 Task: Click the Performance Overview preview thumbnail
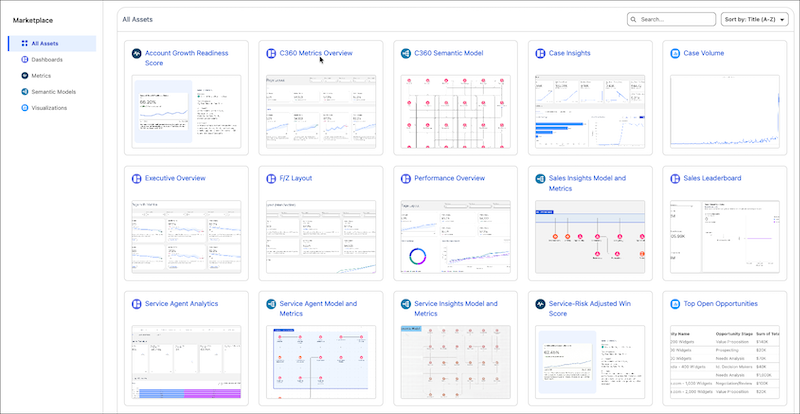tap(456, 237)
